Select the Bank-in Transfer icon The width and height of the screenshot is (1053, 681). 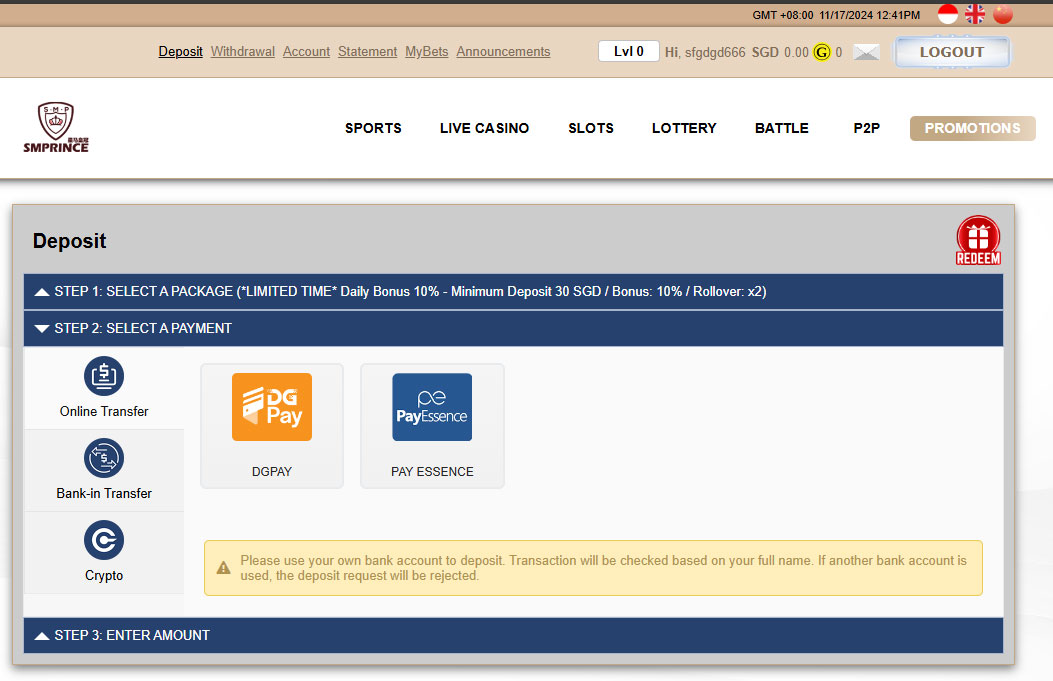tap(104, 458)
